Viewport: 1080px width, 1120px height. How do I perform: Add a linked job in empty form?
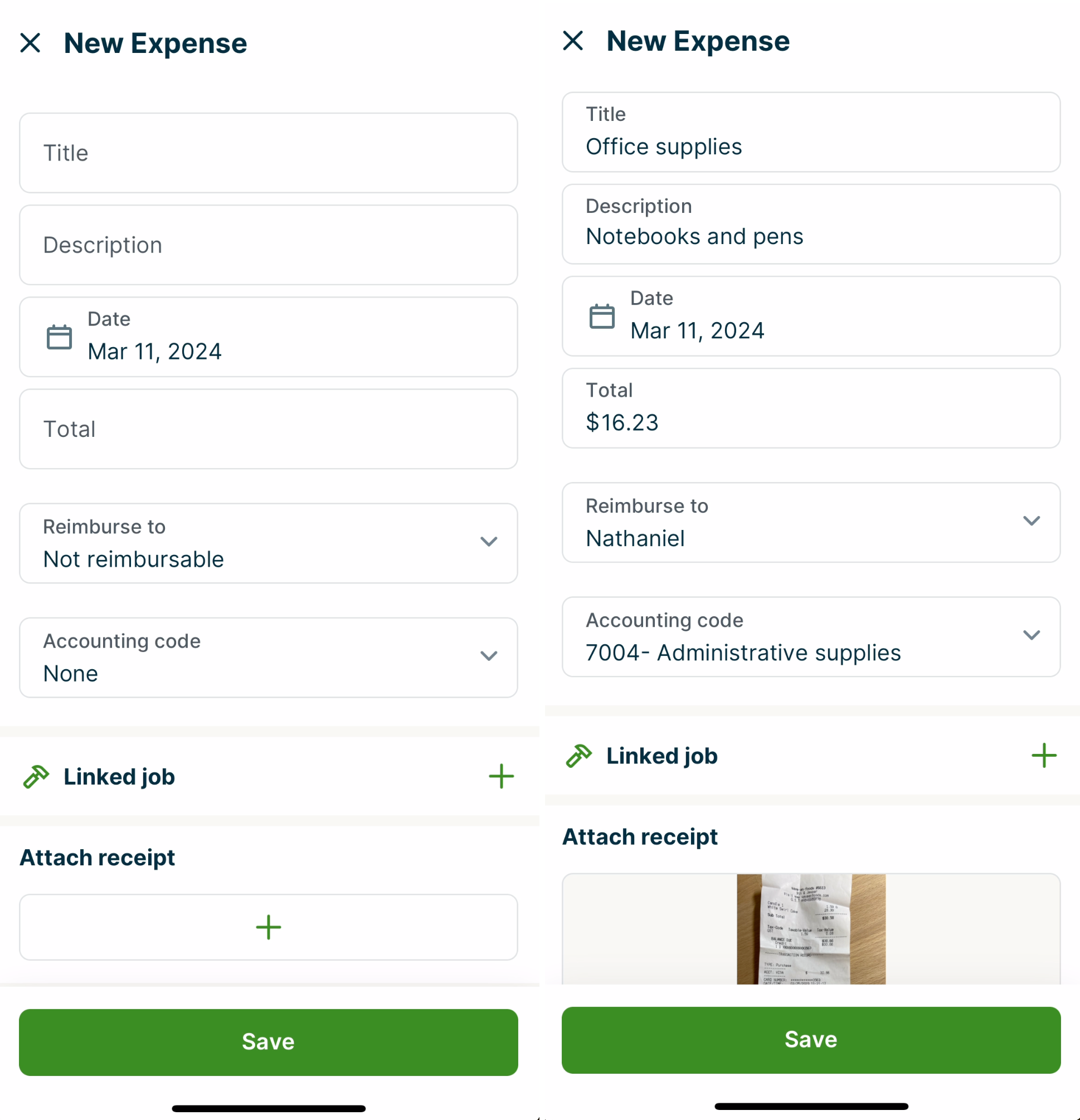[501, 777]
